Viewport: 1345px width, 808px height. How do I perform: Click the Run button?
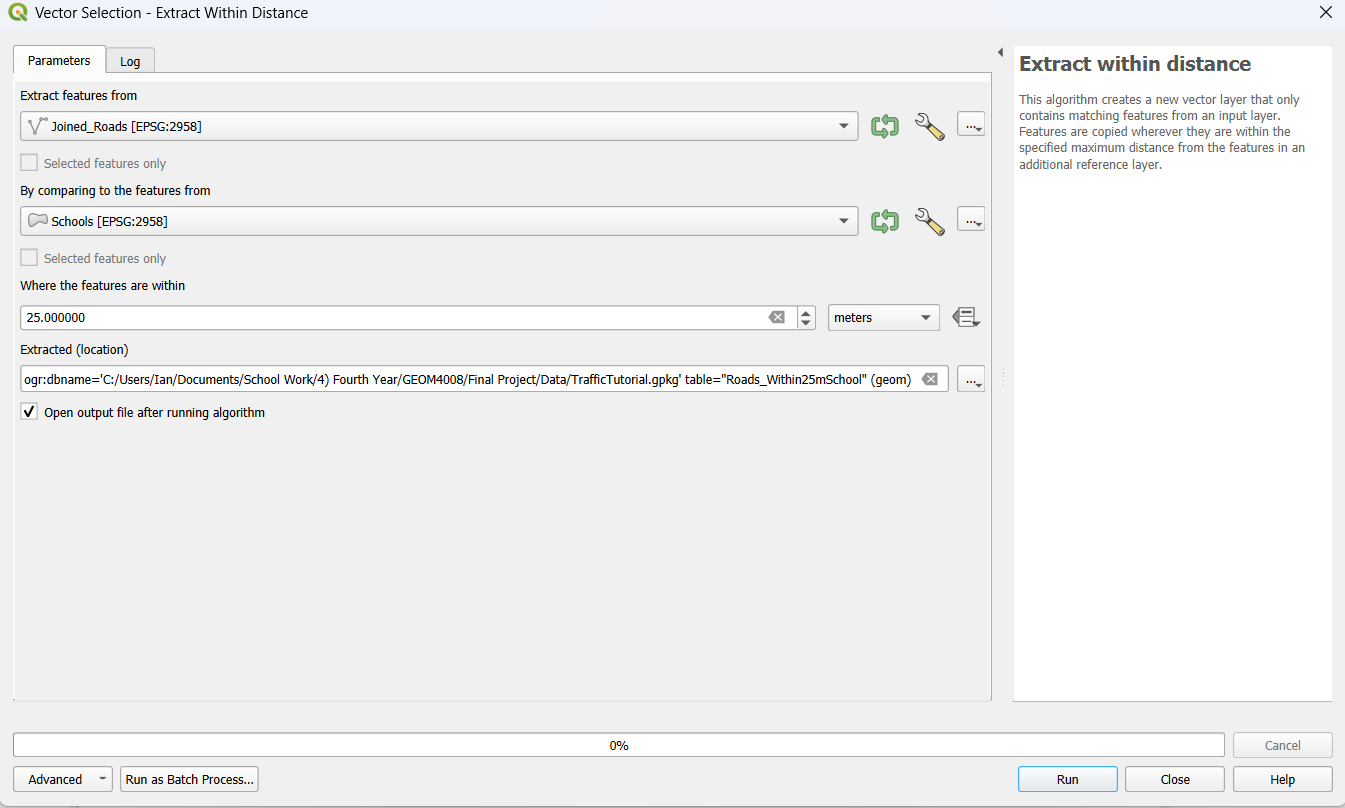click(1067, 779)
